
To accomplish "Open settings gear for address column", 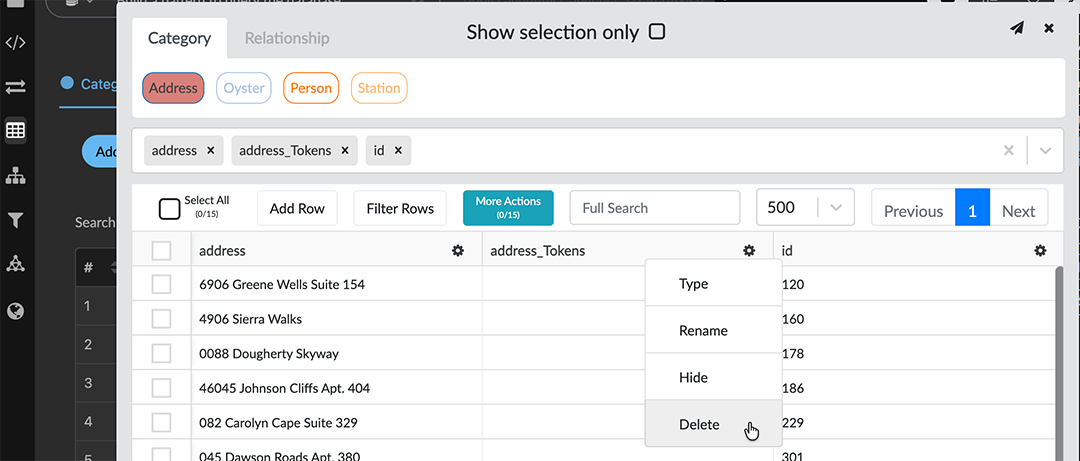I will click(458, 251).
